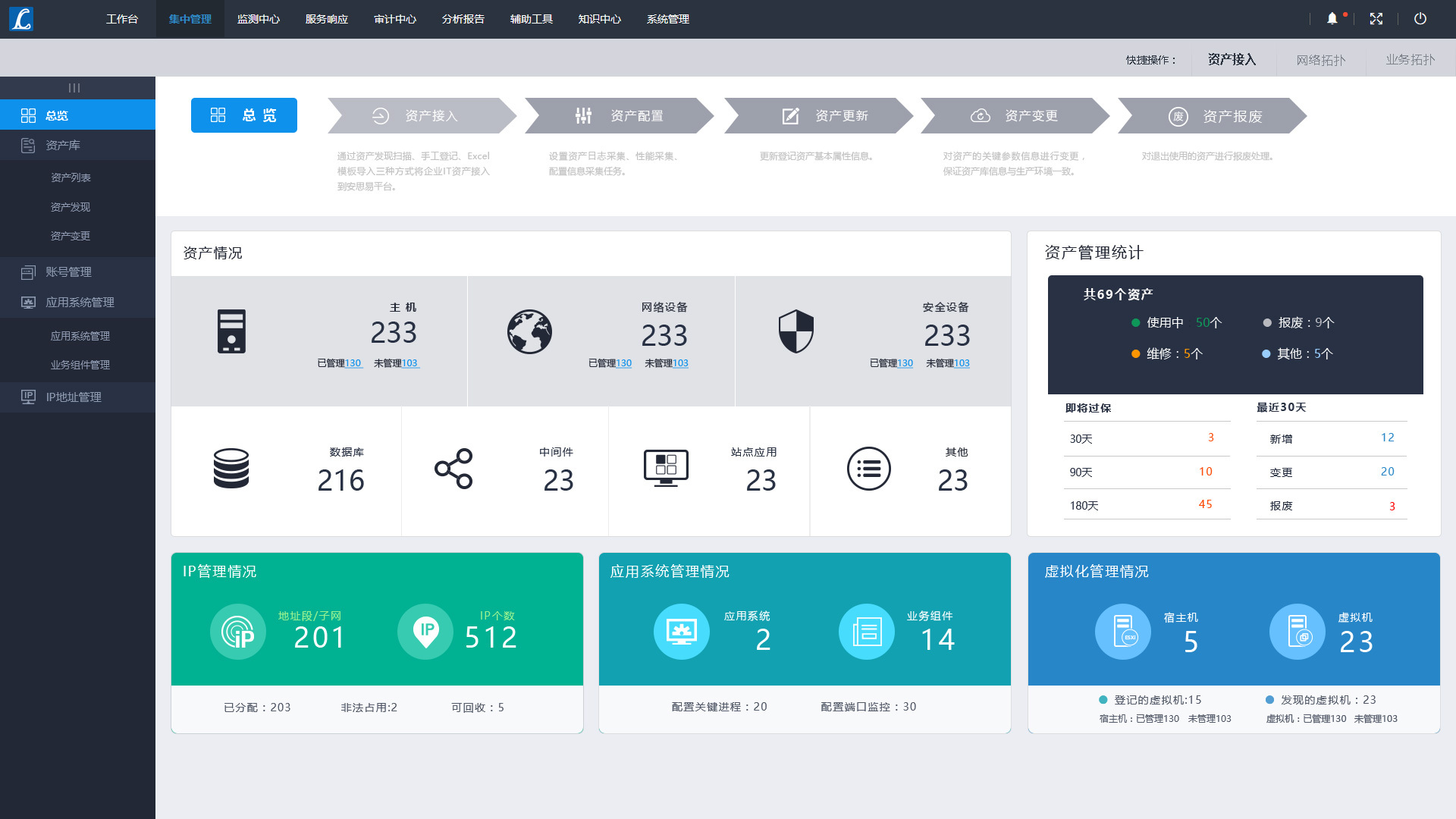Expand the 资产库 sidebar section

(x=63, y=145)
